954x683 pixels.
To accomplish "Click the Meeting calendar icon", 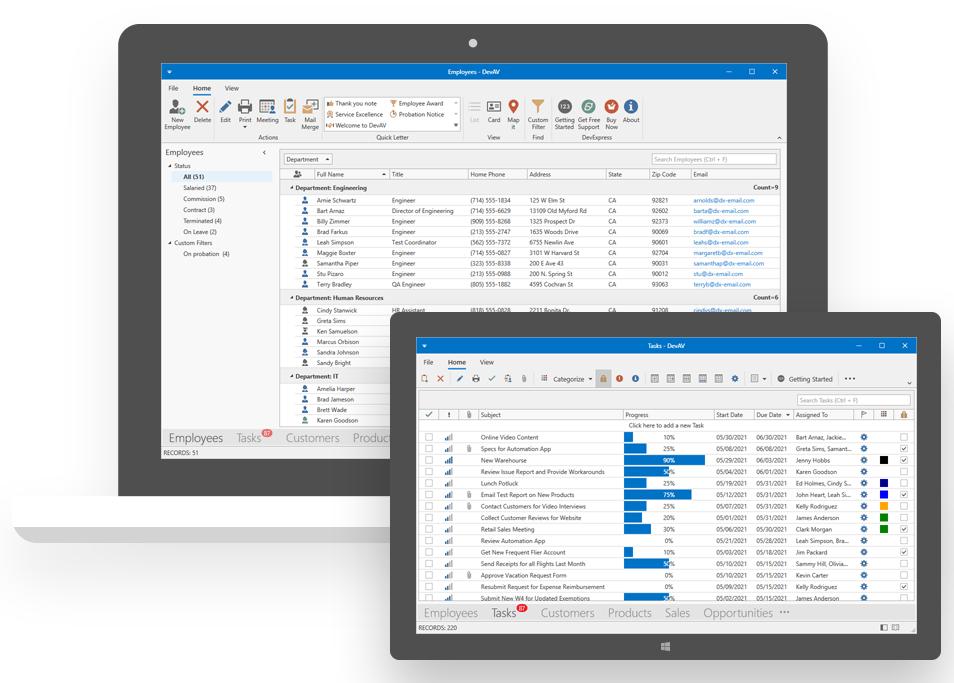I will click(x=267, y=107).
